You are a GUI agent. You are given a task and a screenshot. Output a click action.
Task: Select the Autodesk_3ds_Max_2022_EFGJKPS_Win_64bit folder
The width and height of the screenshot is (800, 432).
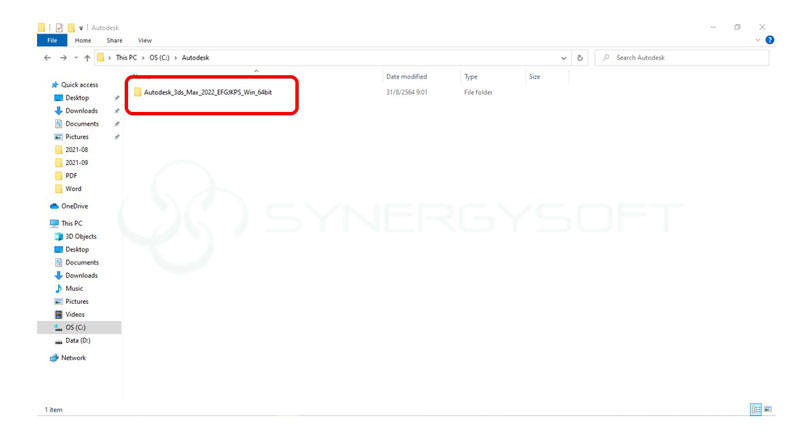click(x=207, y=92)
